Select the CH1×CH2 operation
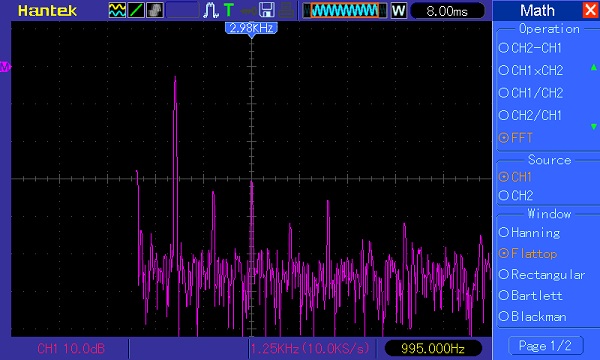 (x=531, y=70)
